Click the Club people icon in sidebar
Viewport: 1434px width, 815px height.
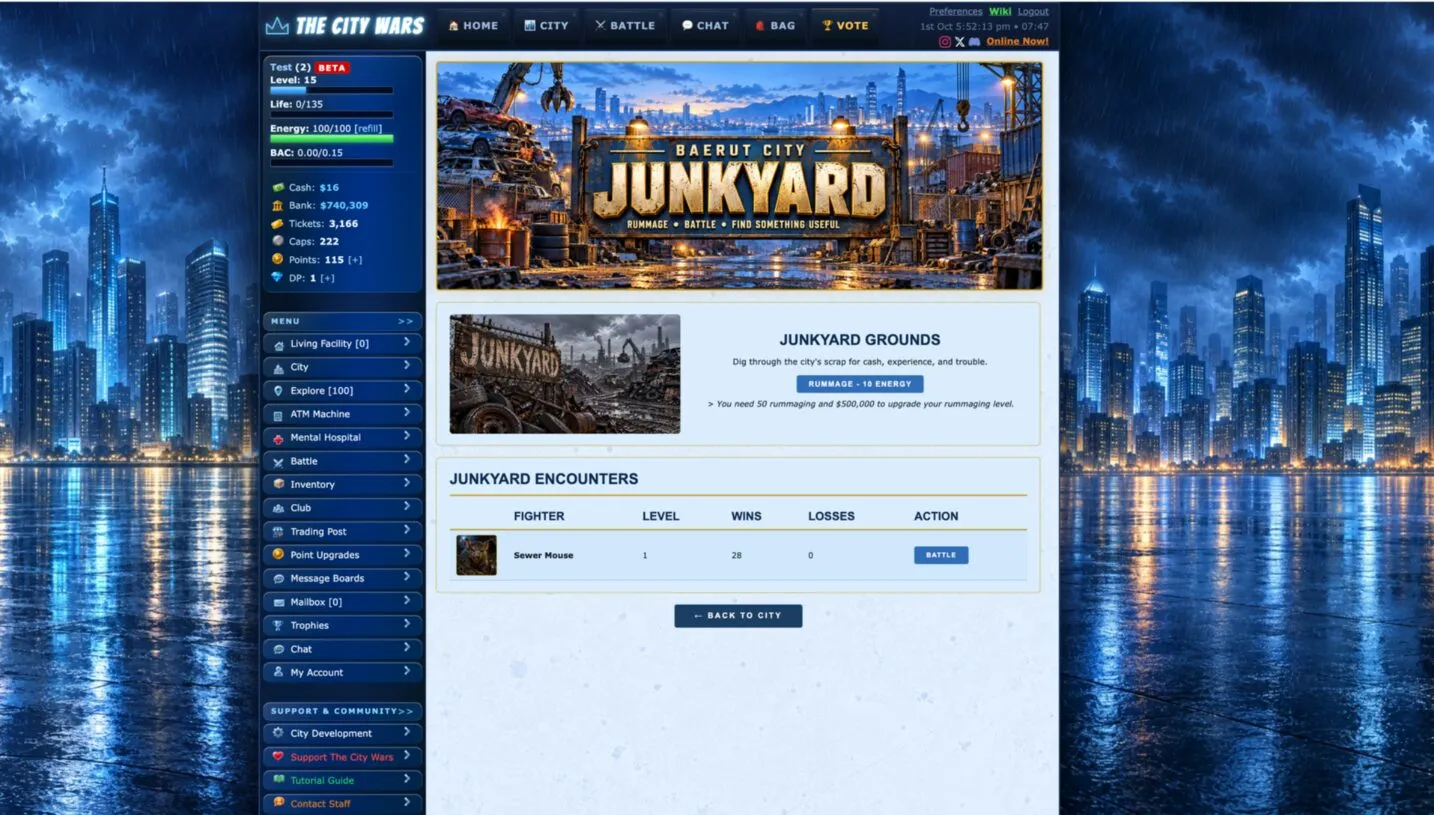[278, 508]
